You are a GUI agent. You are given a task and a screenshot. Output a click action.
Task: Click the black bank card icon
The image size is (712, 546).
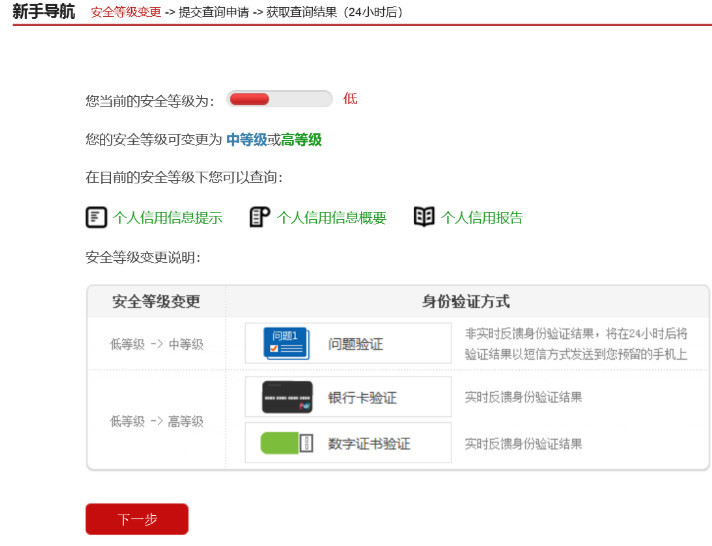(x=287, y=397)
